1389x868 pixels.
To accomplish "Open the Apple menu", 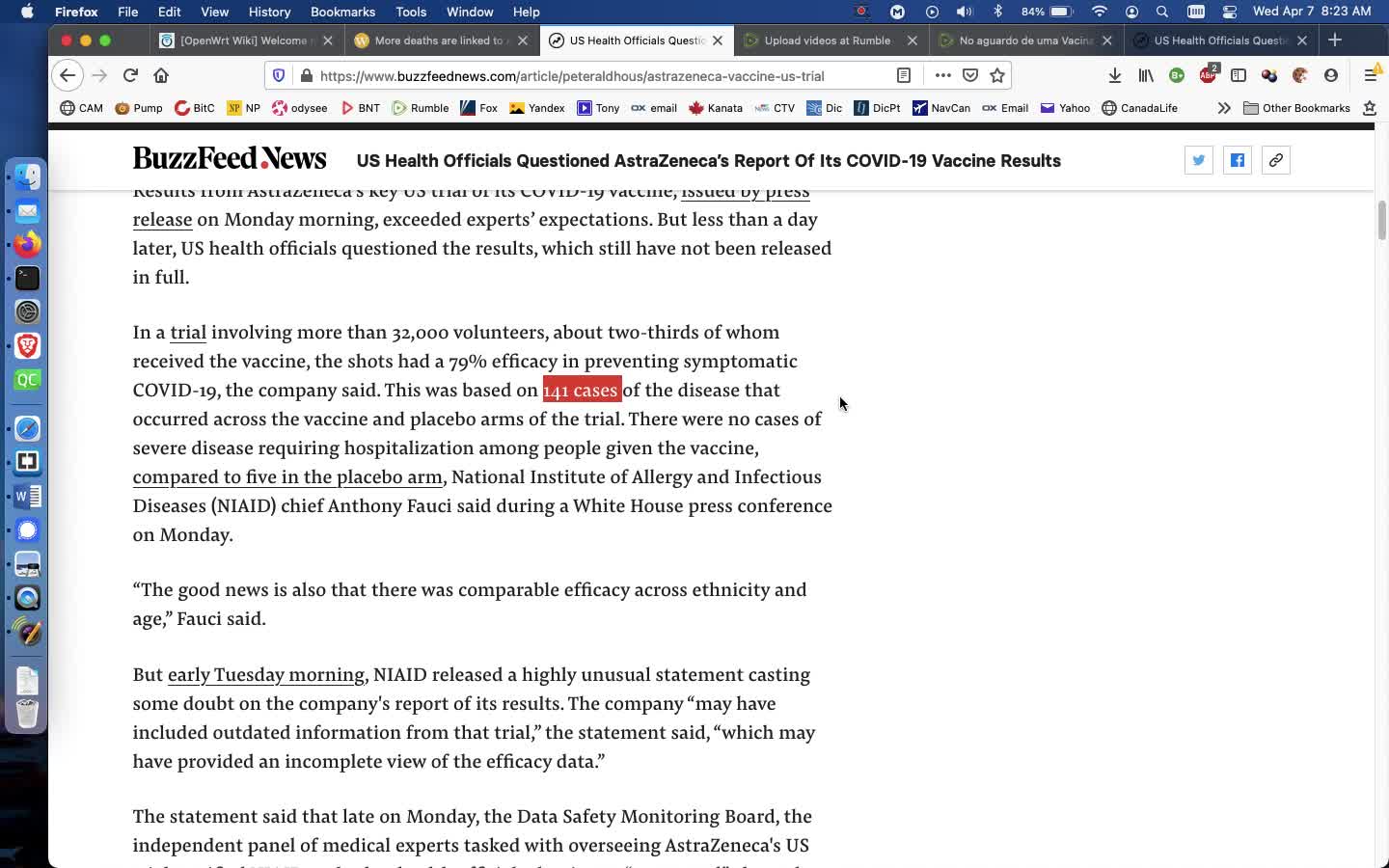I will tap(27, 12).
